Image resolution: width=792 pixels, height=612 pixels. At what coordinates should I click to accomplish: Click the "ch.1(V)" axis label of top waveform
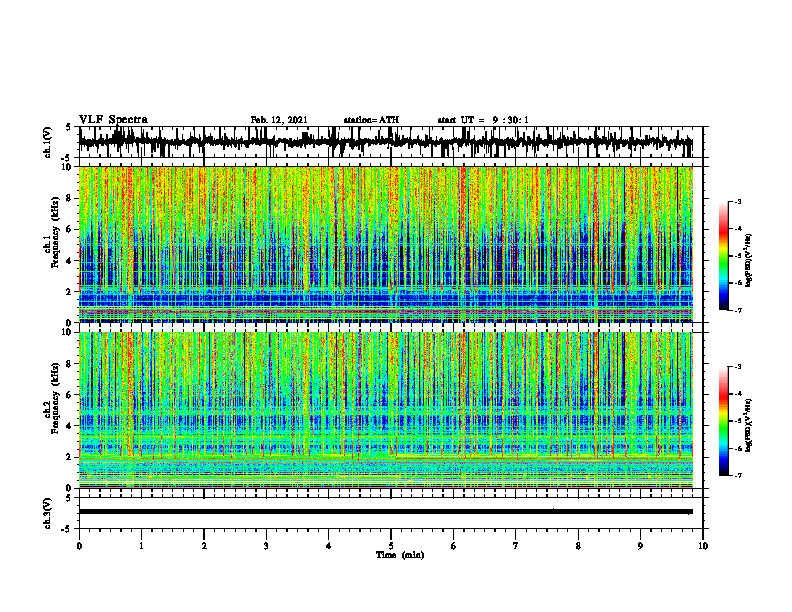pyautogui.click(x=48, y=142)
